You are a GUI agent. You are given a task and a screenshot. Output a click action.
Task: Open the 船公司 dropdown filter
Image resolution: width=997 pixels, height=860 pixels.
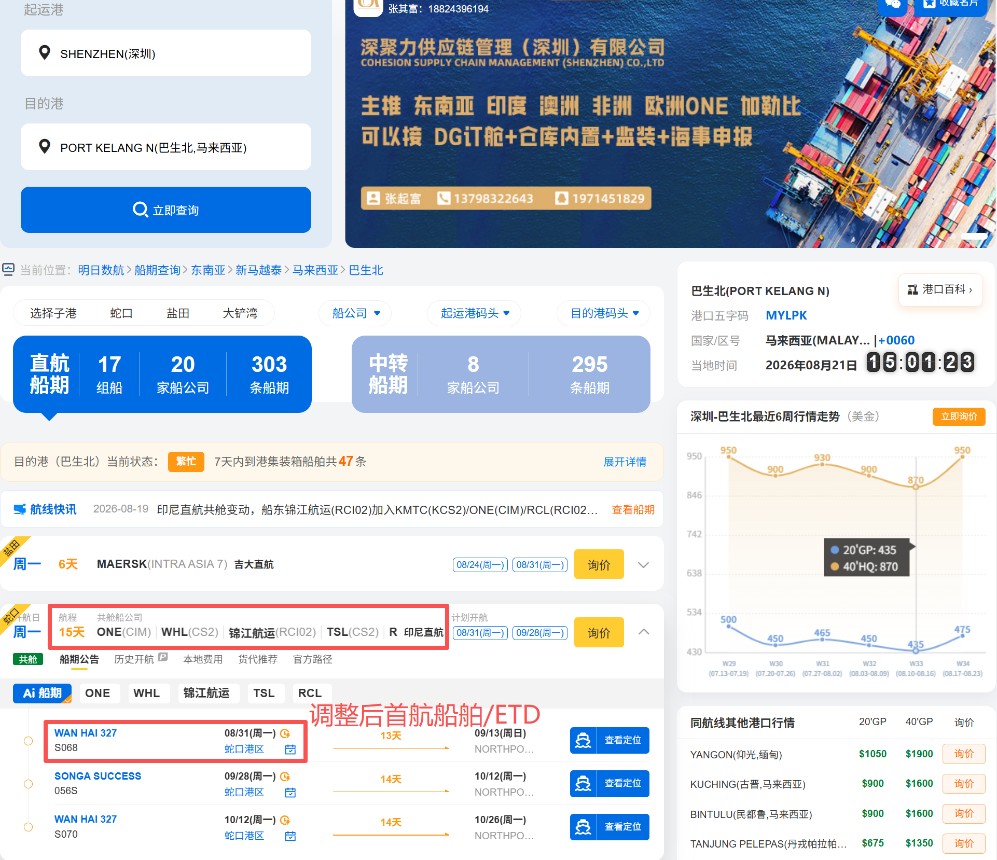pos(355,313)
